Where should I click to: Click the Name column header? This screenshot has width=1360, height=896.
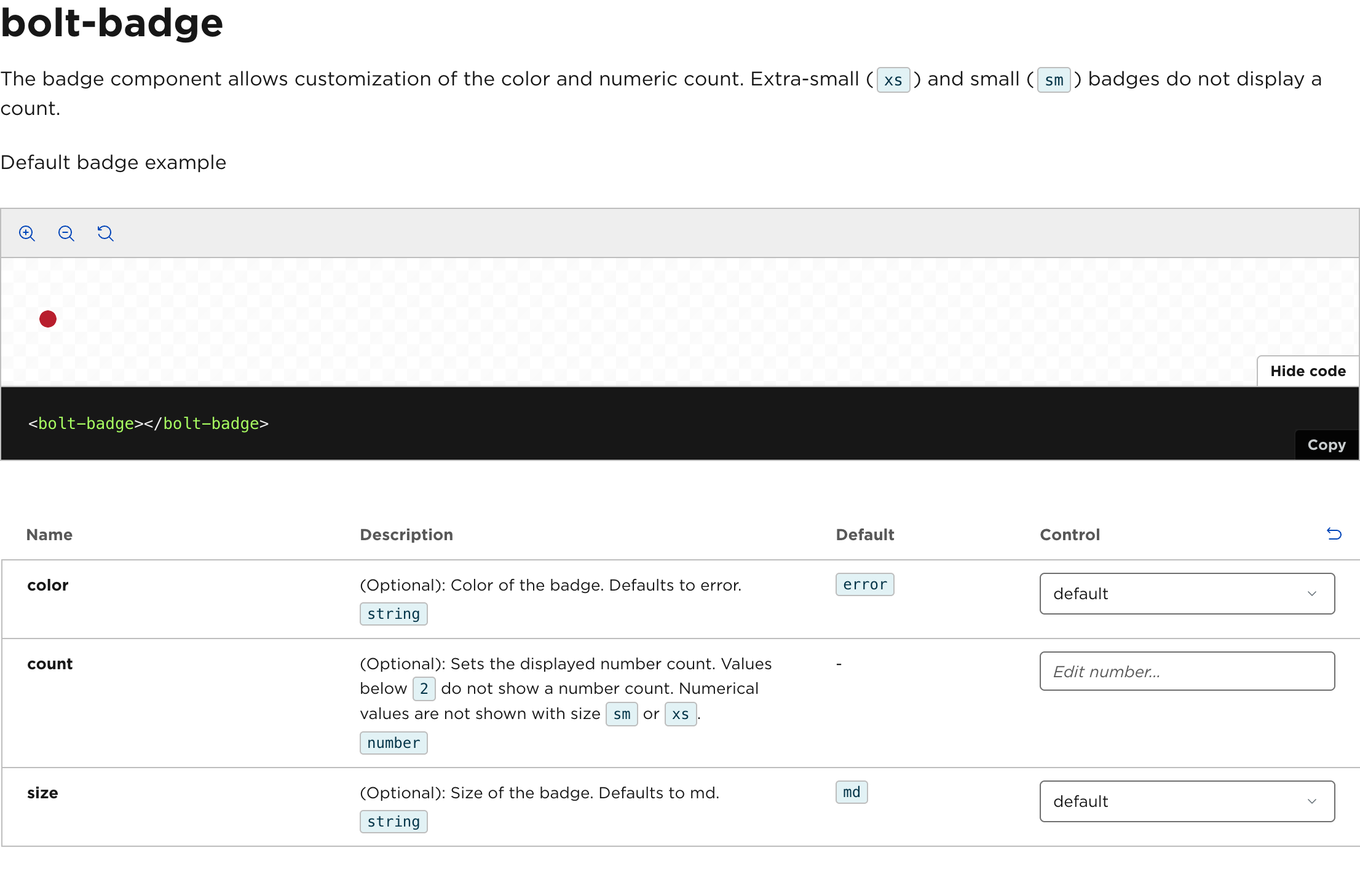pyautogui.click(x=49, y=535)
